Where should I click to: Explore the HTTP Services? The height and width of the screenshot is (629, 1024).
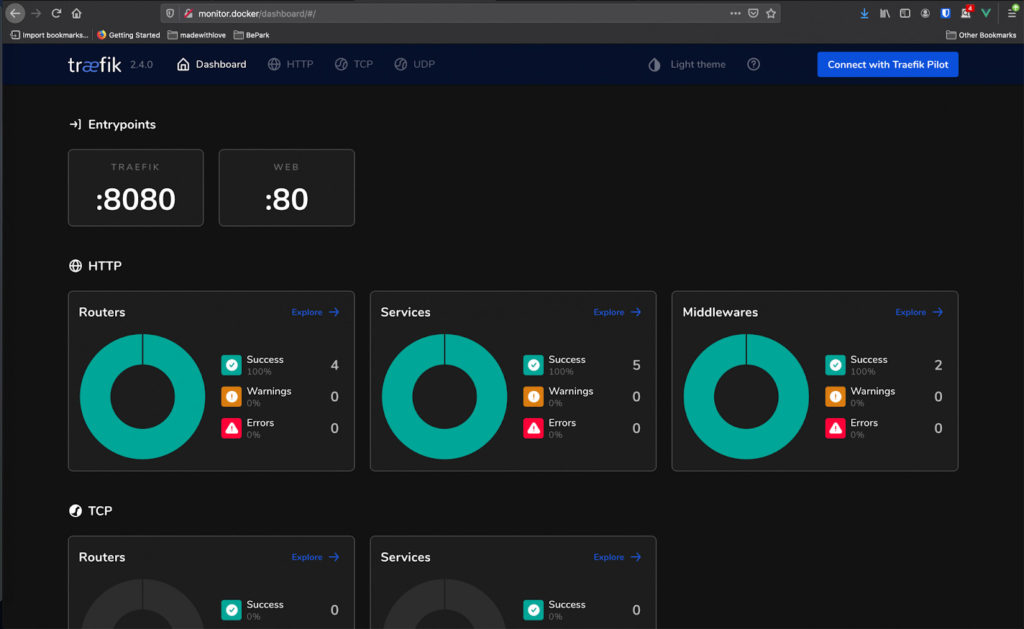[617, 312]
